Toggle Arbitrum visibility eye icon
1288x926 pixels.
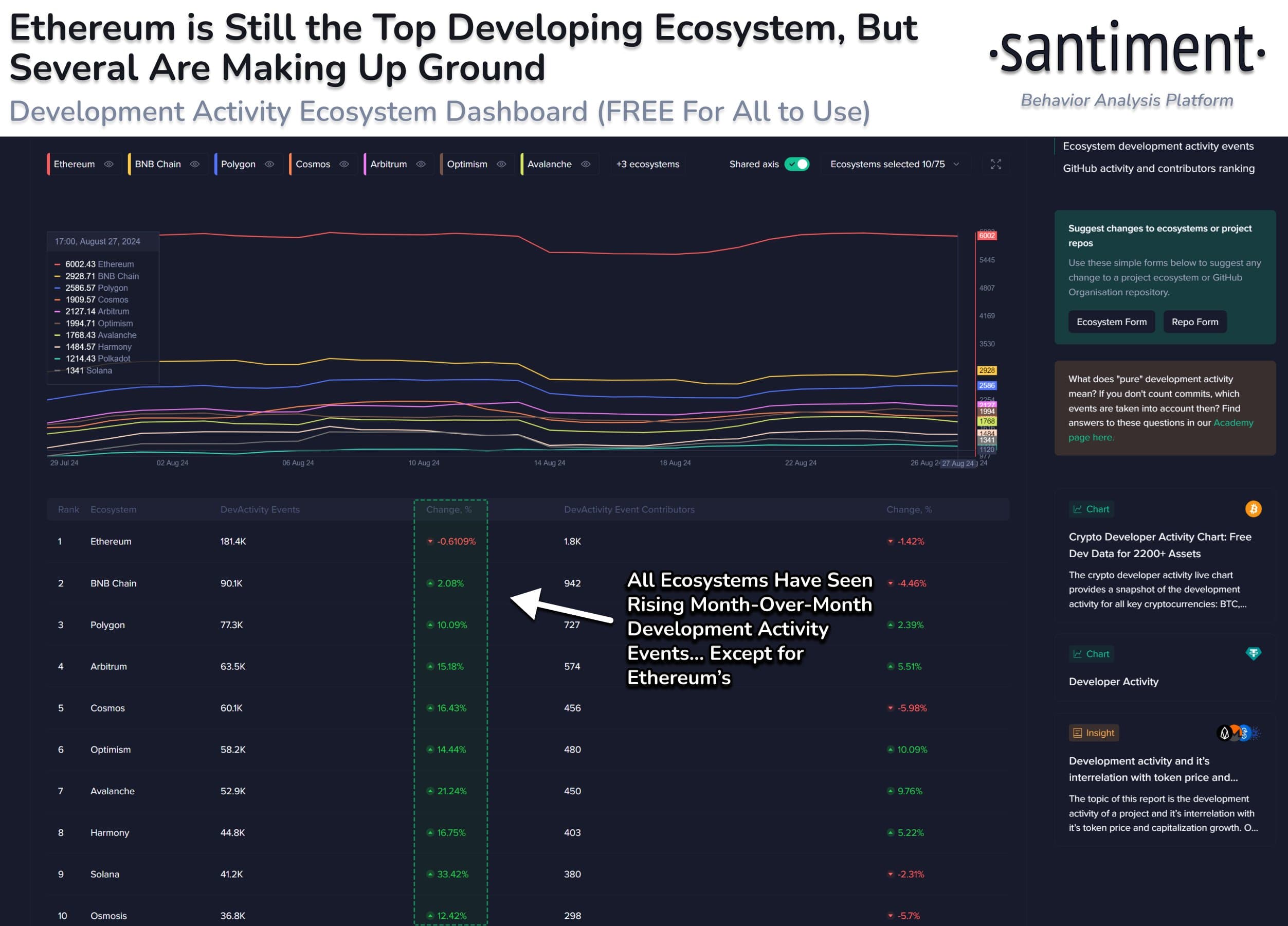click(x=421, y=164)
